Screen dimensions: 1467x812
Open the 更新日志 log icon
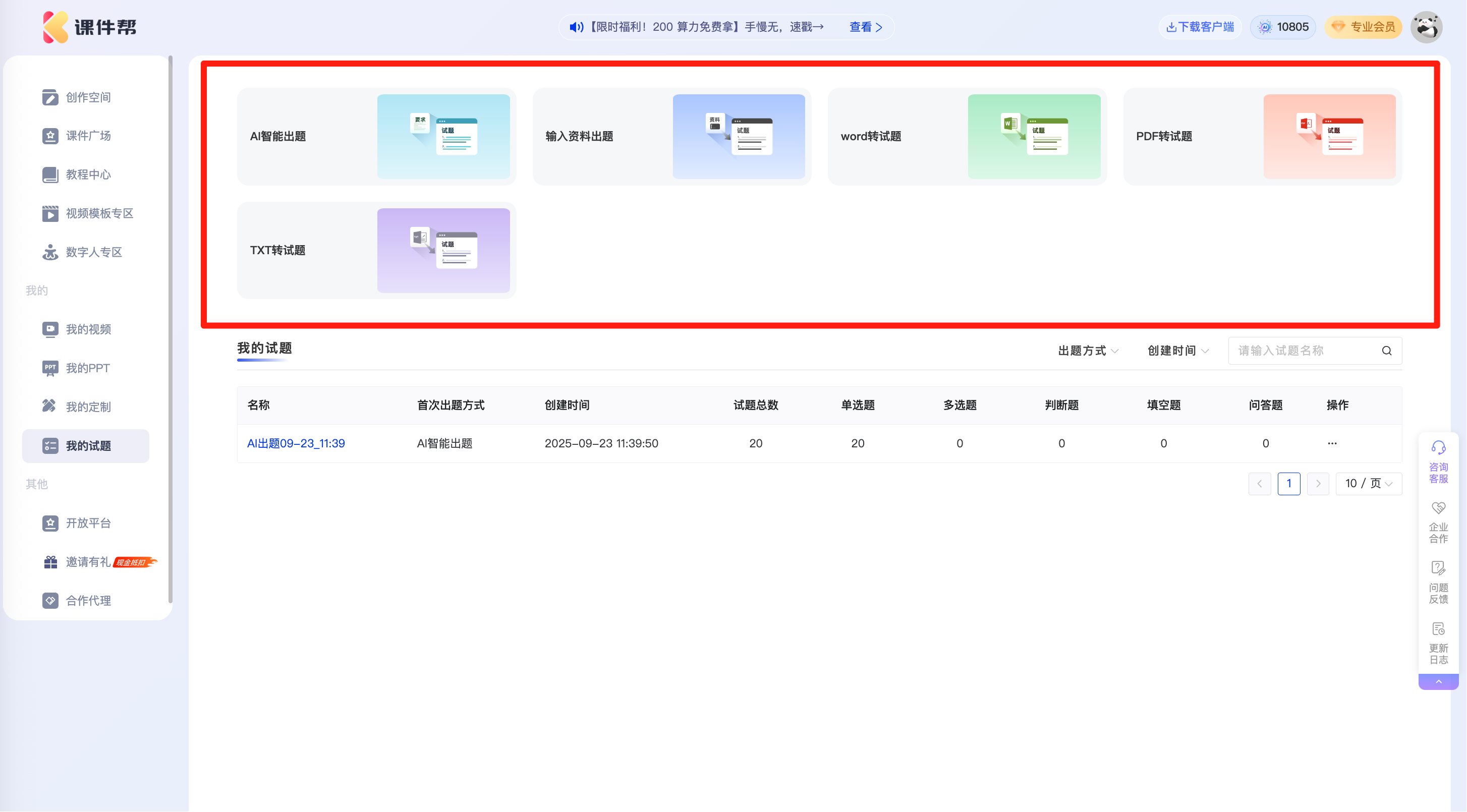click(x=1439, y=629)
